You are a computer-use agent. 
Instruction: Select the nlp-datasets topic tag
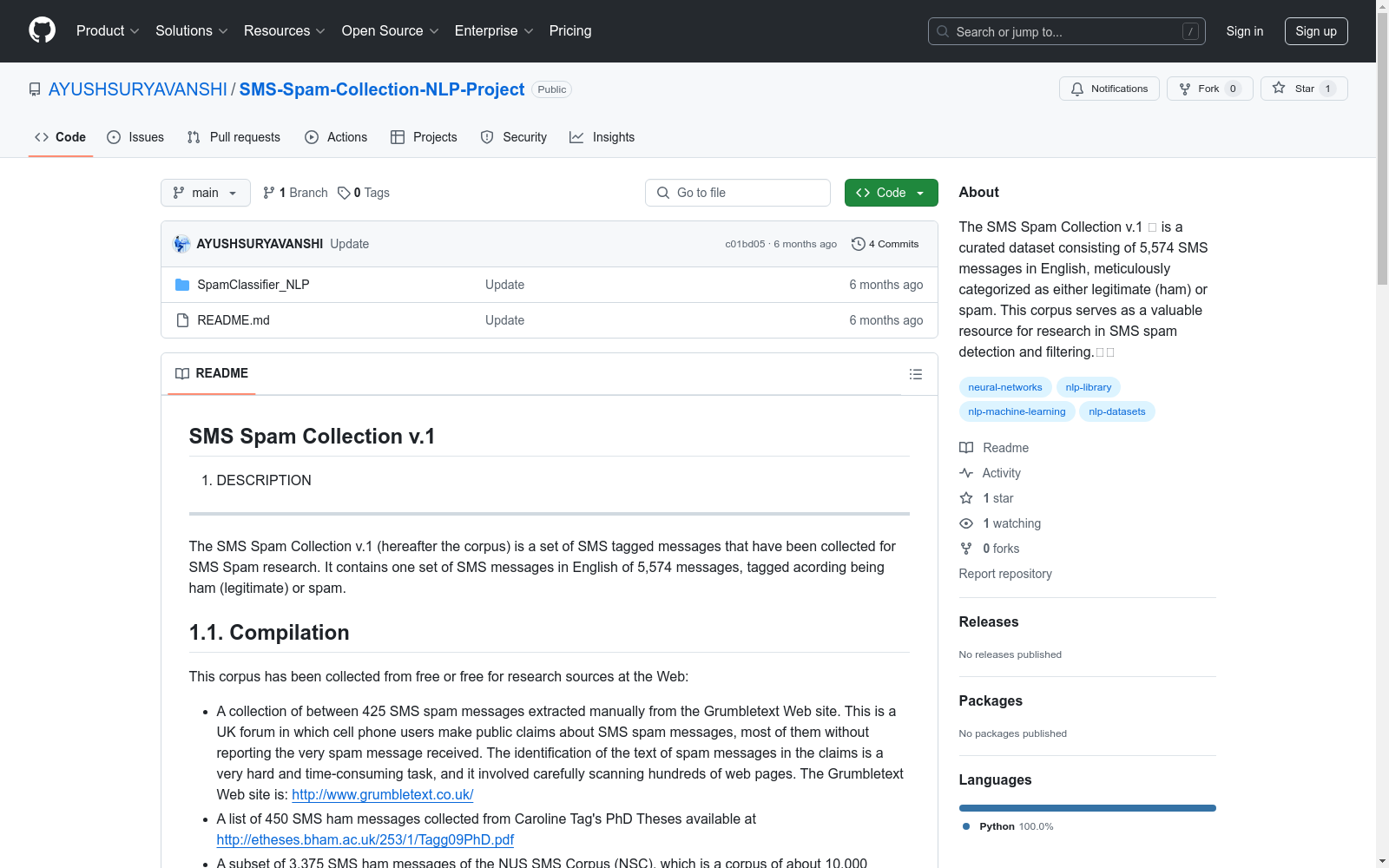pos(1117,411)
